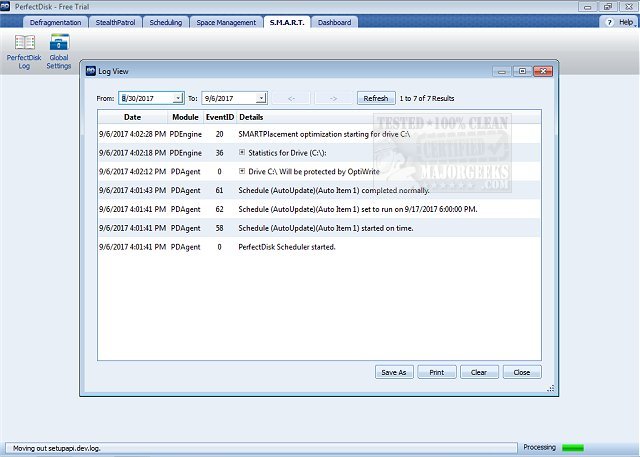Sort by the Module column header
640x457 pixels.
pos(185,117)
